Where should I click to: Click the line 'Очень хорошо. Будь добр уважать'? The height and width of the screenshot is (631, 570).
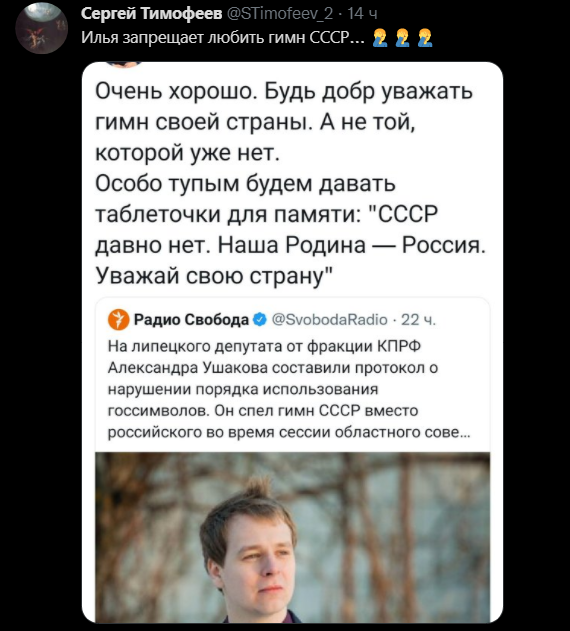coord(284,91)
